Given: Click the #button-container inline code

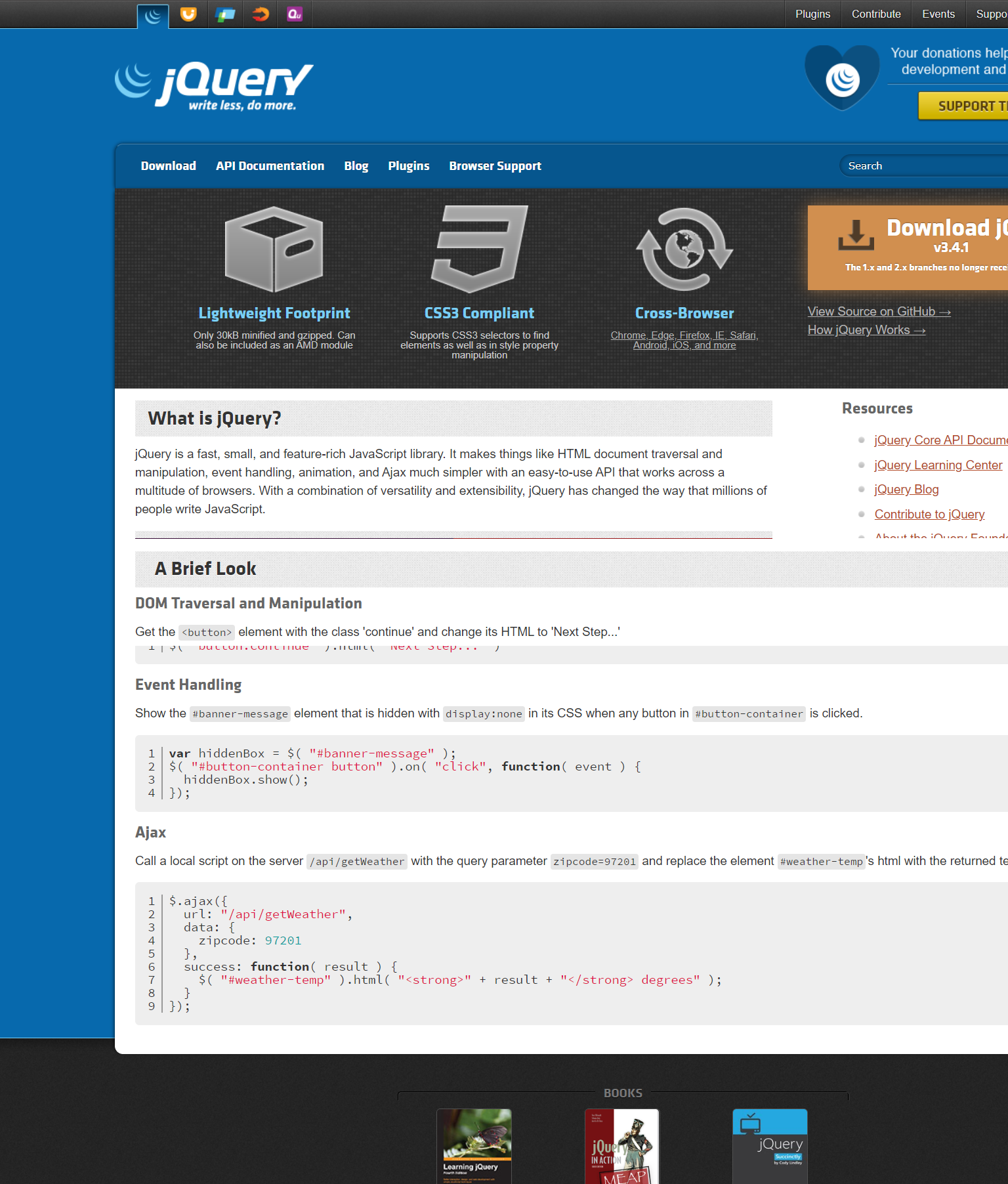Looking at the screenshot, I should click(x=749, y=713).
